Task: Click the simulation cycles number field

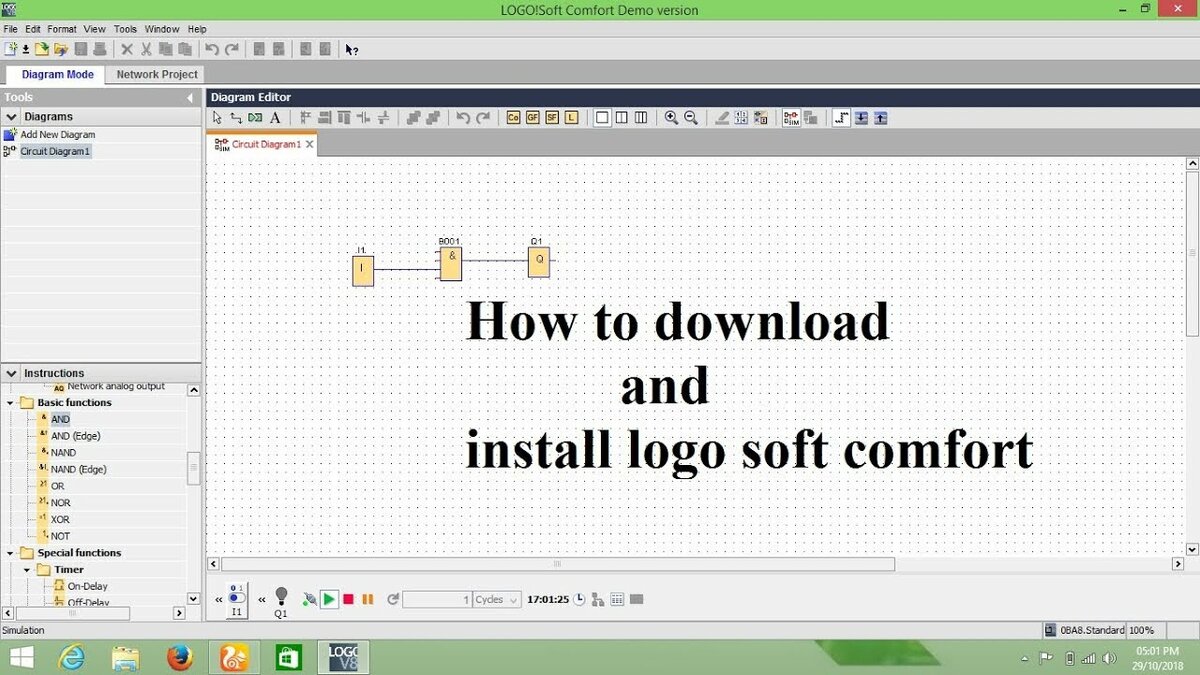Action: (x=437, y=599)
